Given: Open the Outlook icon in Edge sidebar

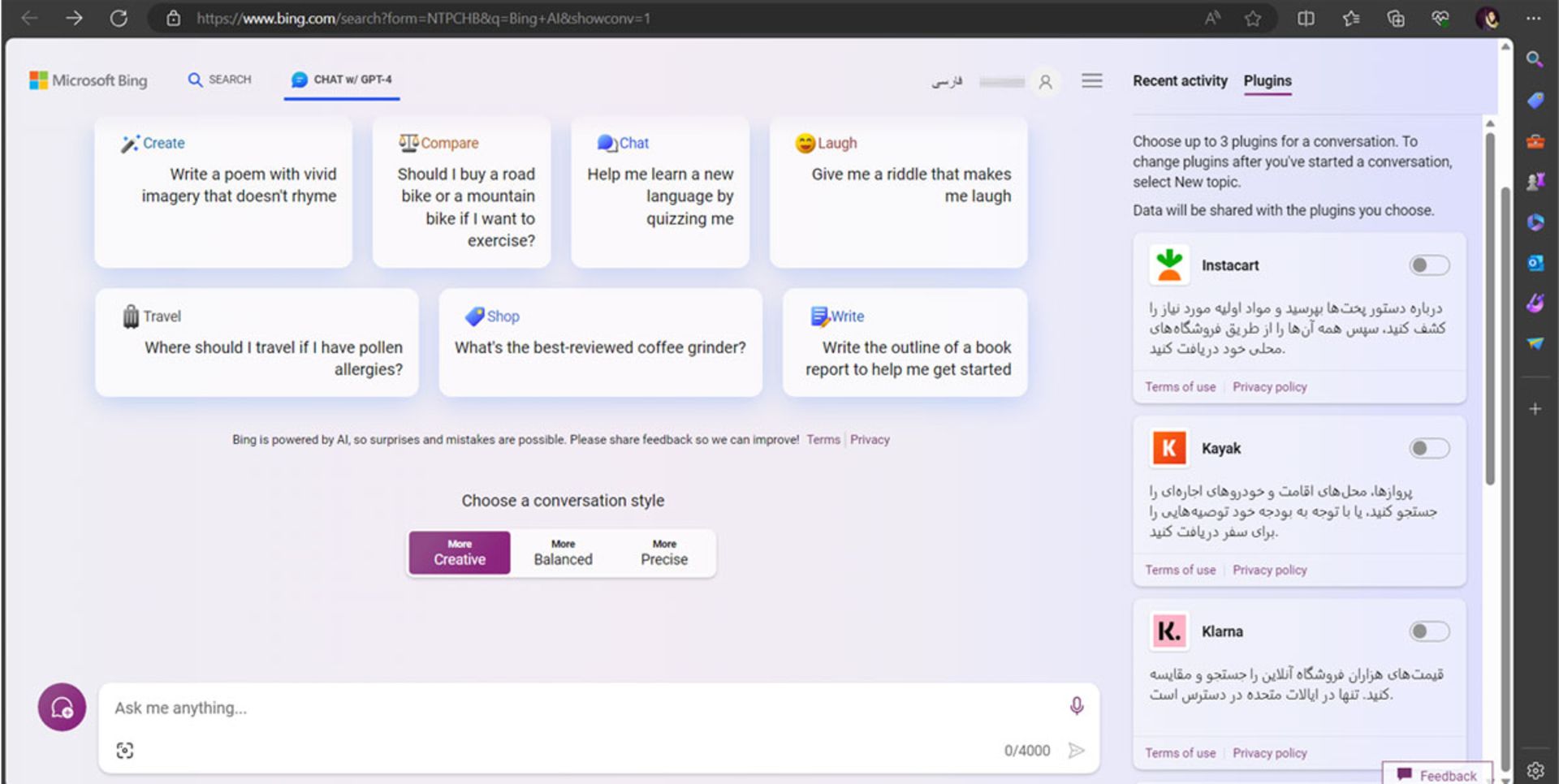Looking at the screenshot, I should coord(1535,263).
